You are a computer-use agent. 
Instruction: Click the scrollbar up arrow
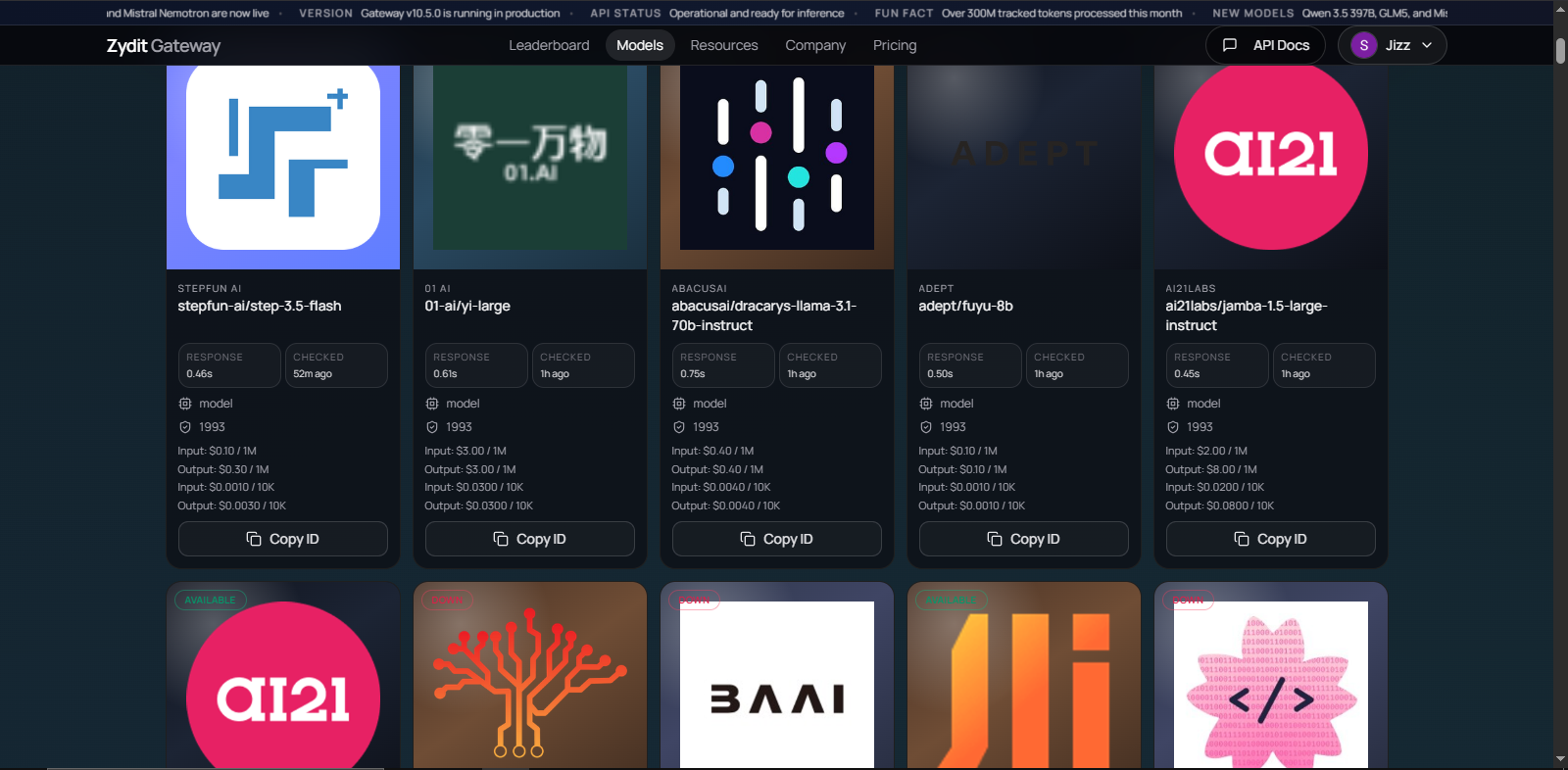click(1560, 8)
